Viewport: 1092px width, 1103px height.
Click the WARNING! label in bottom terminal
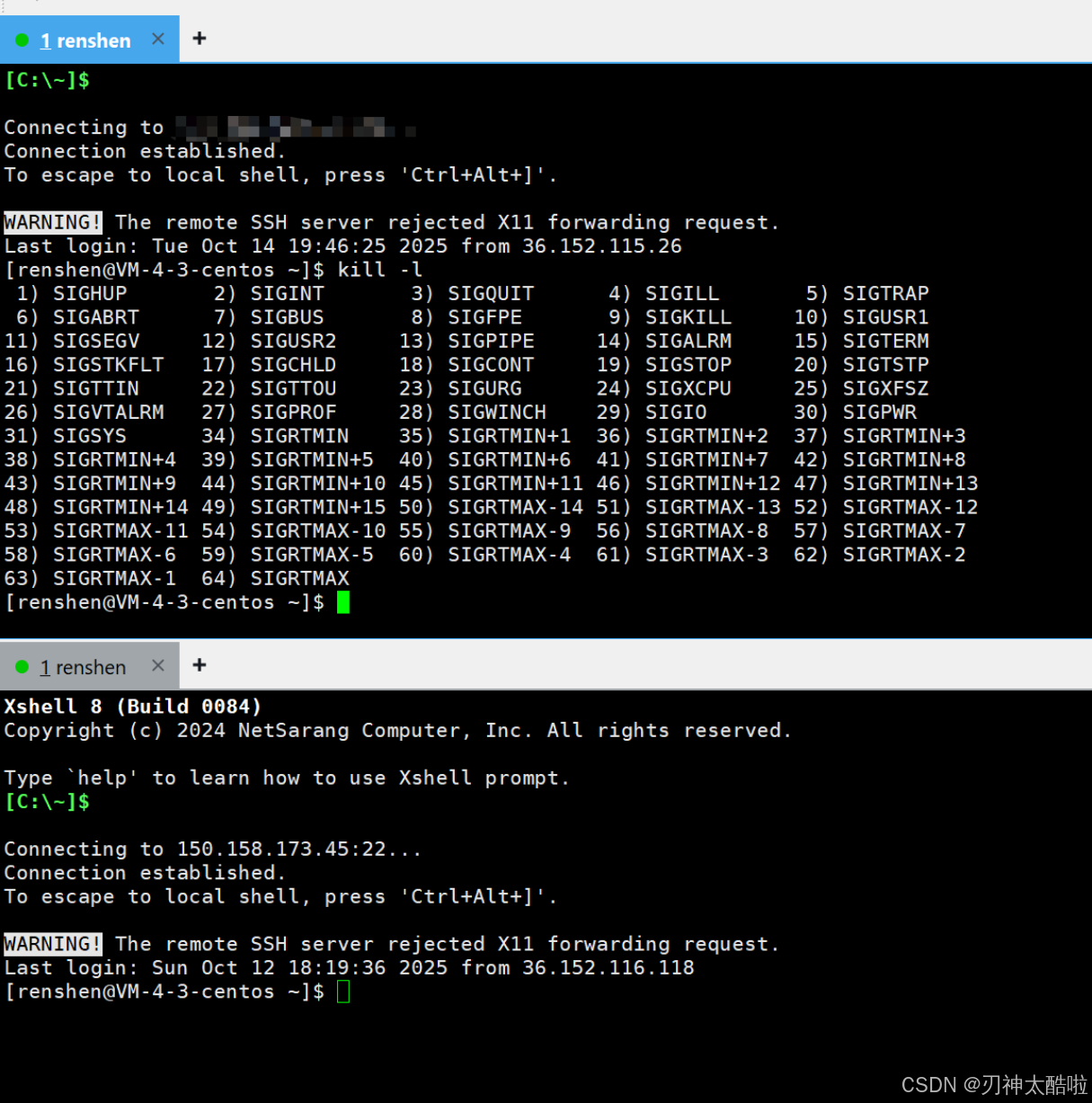[53, 944]
